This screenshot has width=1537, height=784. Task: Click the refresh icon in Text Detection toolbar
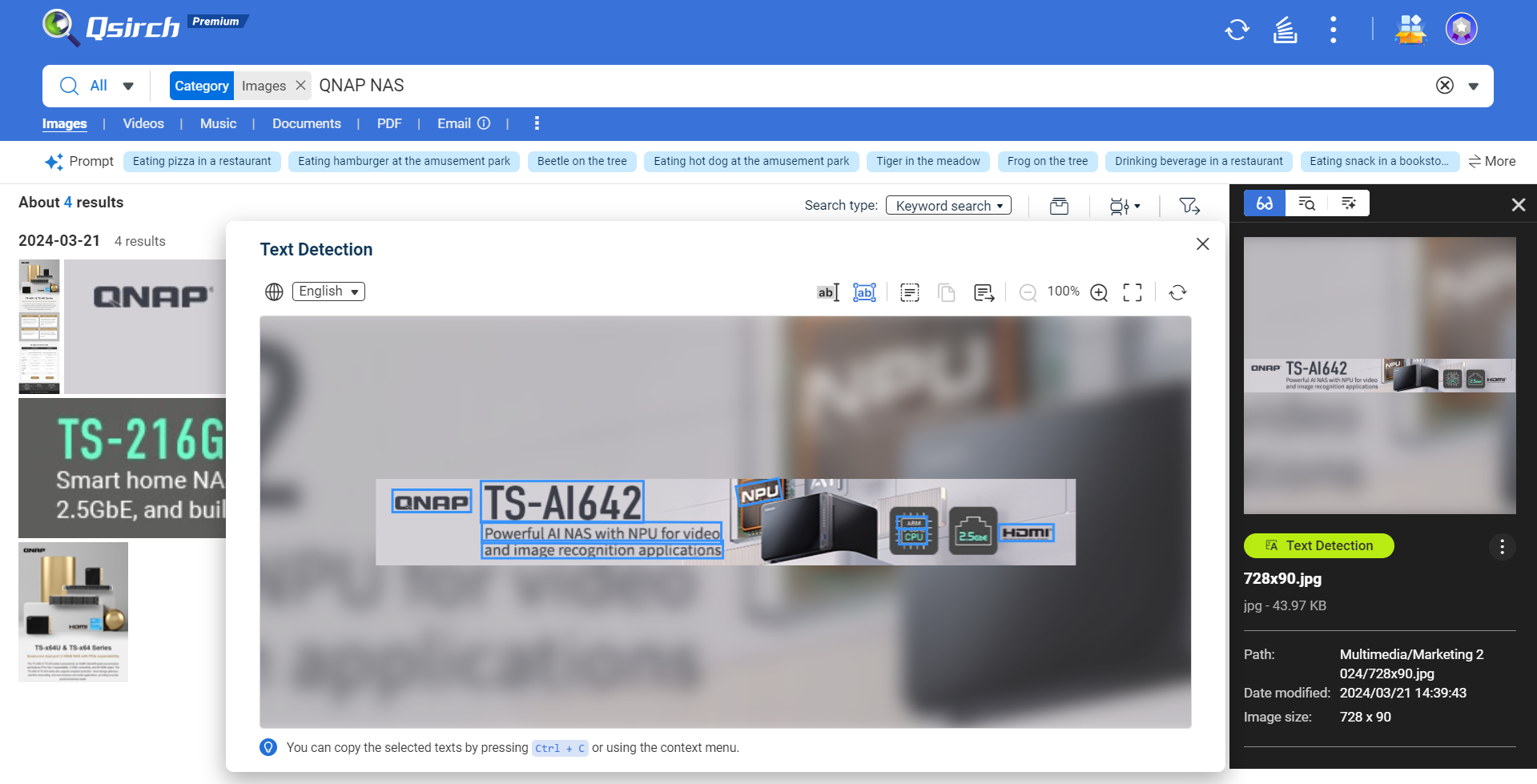(1177, 292)
